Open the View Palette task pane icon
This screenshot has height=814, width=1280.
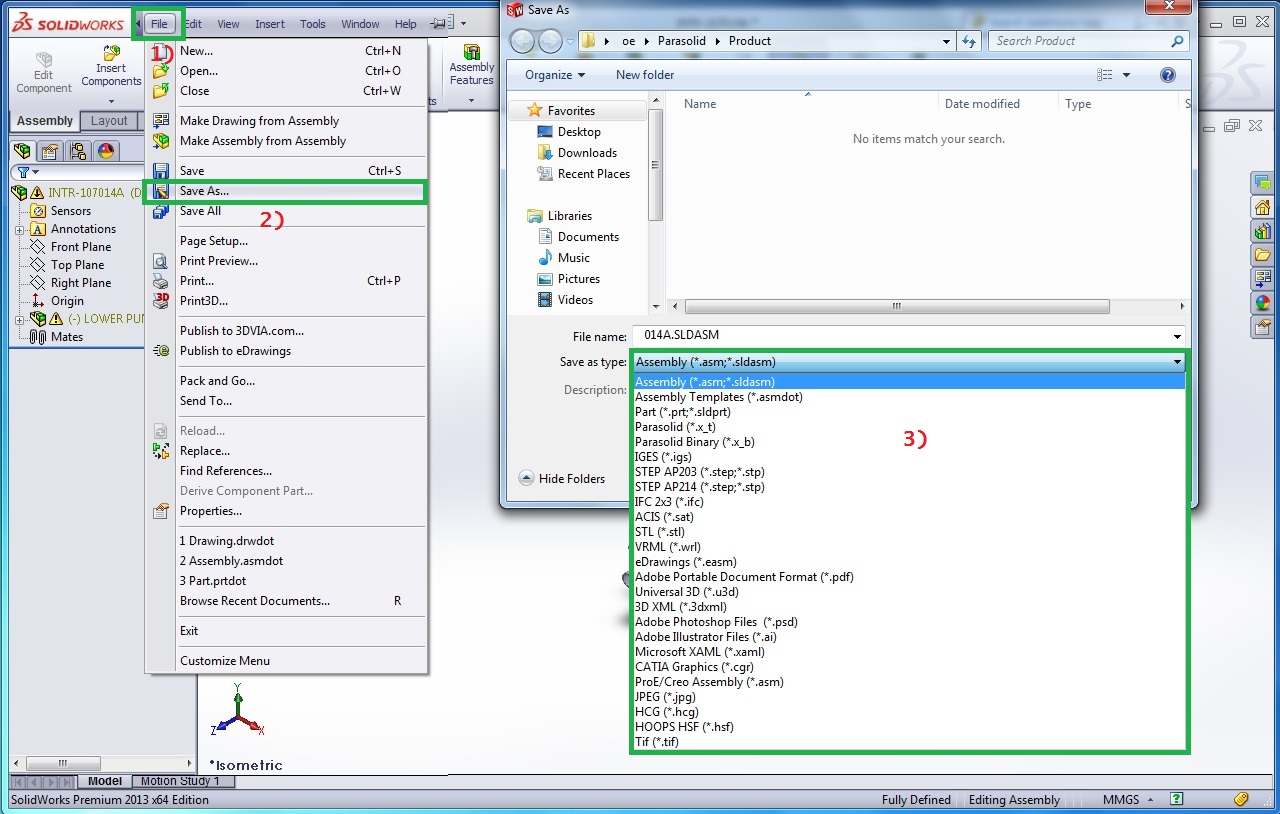pyautogui.click(x=1263, y=279)
